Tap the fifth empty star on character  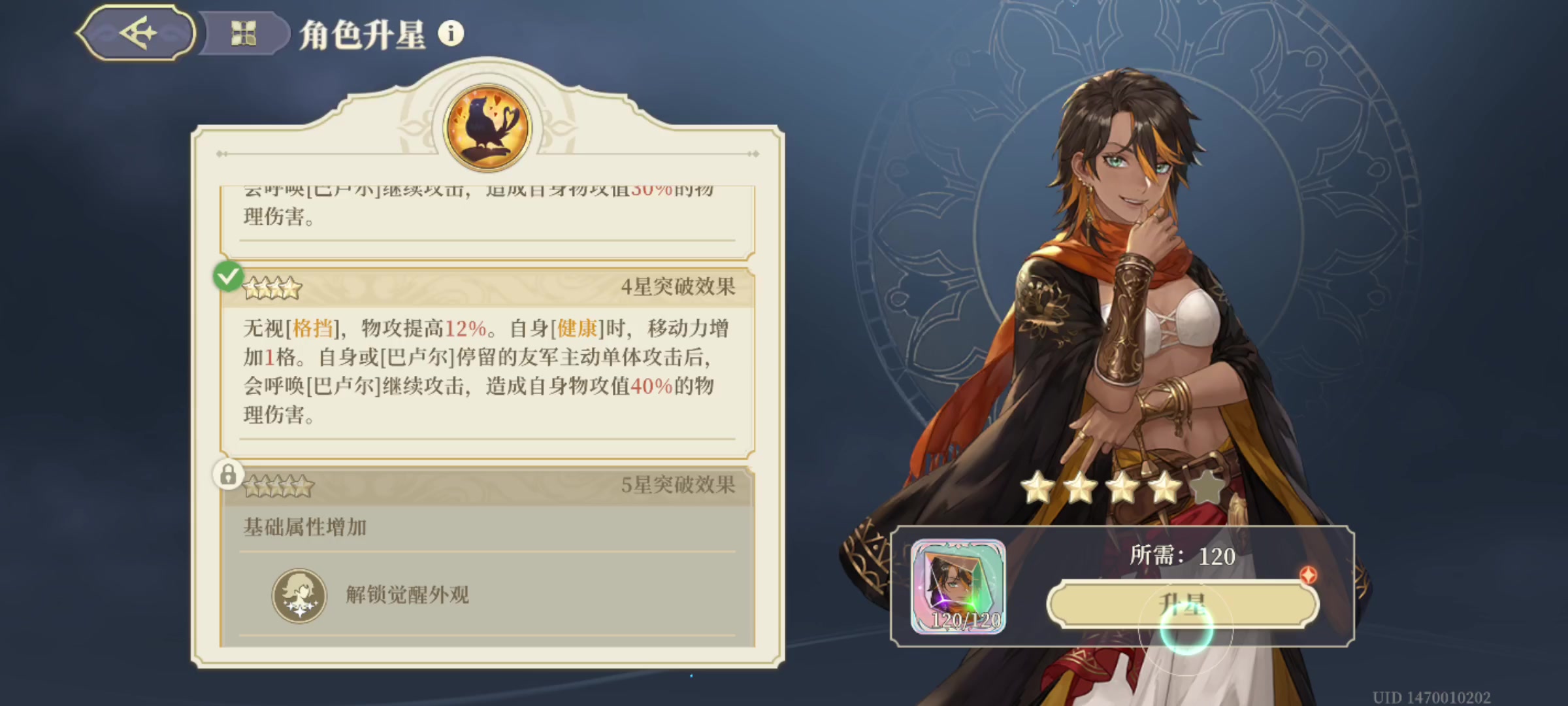(1208, 488)
